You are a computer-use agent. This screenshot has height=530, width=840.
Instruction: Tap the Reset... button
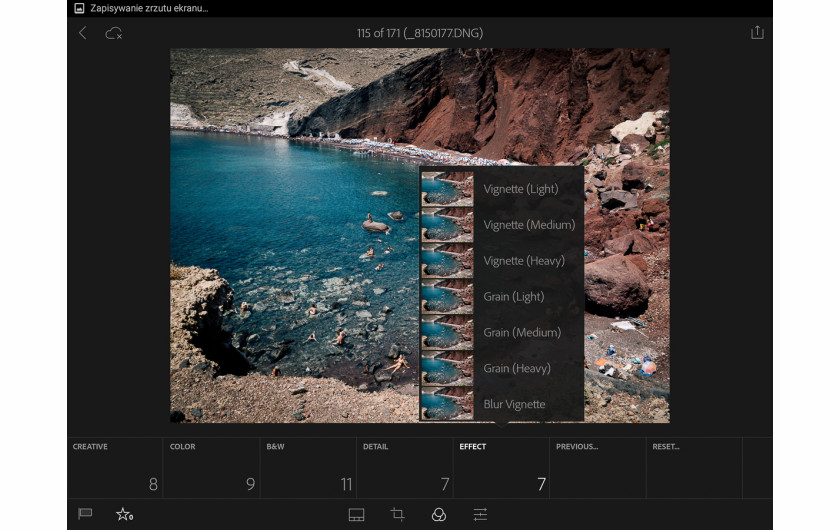coord(694,468)
